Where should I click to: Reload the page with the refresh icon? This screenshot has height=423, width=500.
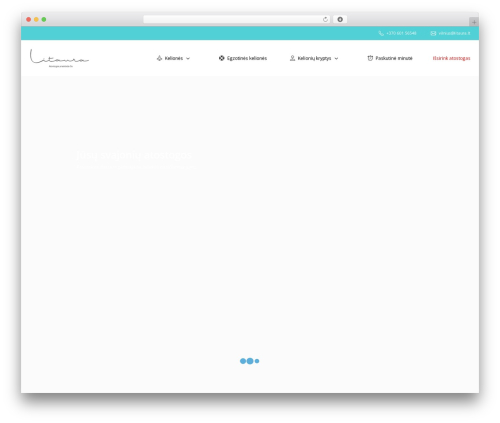(x=325, y=19)
